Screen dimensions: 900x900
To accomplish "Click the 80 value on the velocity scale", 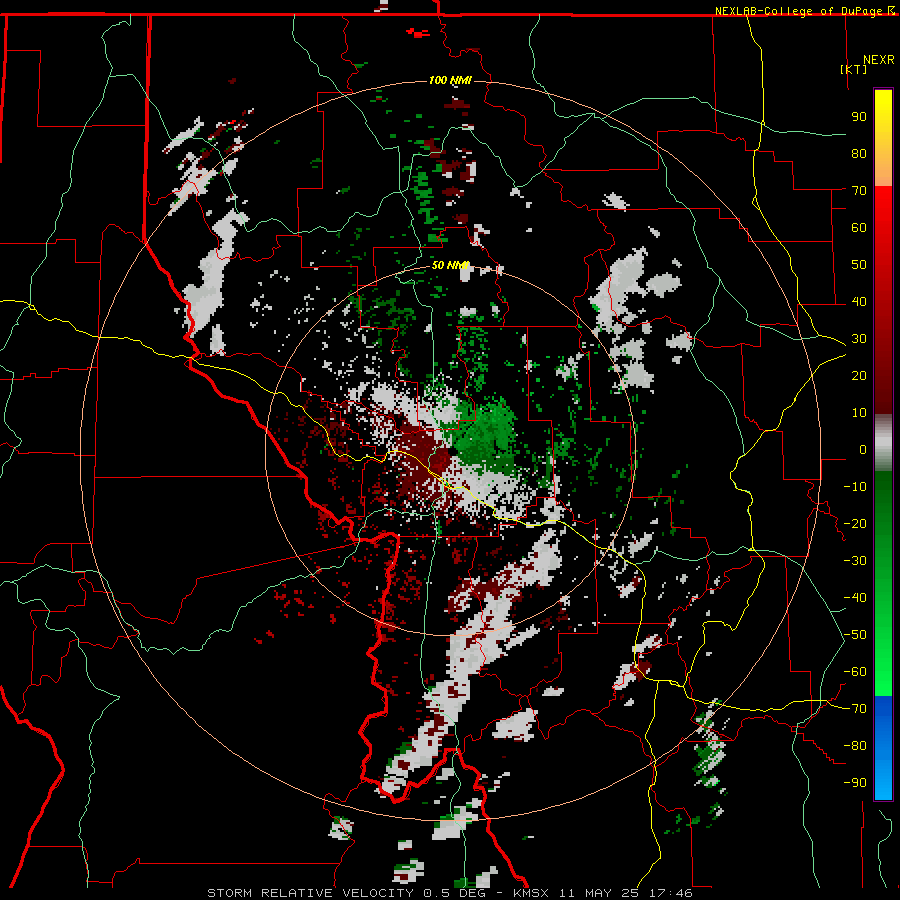I will (859, 153).
